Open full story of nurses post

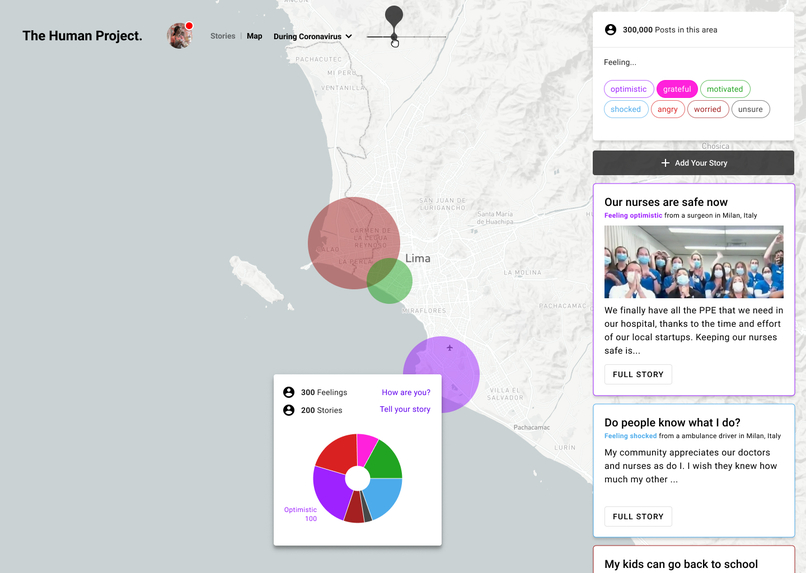click(638, 374)
